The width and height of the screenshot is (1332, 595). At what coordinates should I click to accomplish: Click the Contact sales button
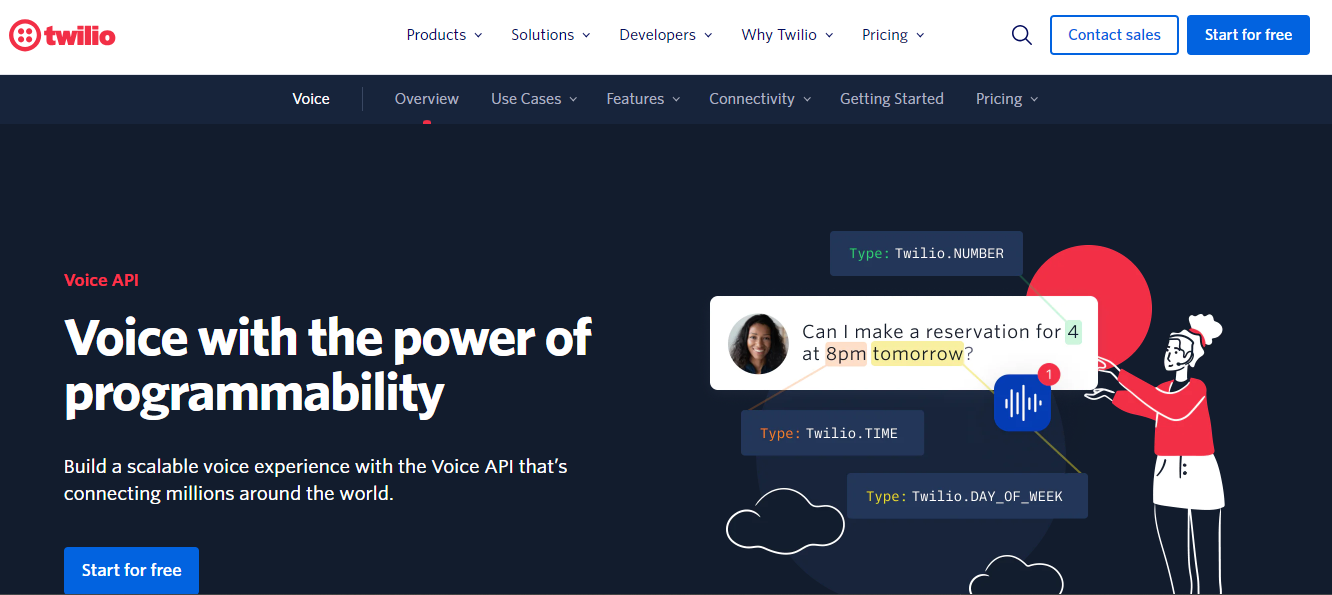pyautogui.click(x=1114, y=35)
